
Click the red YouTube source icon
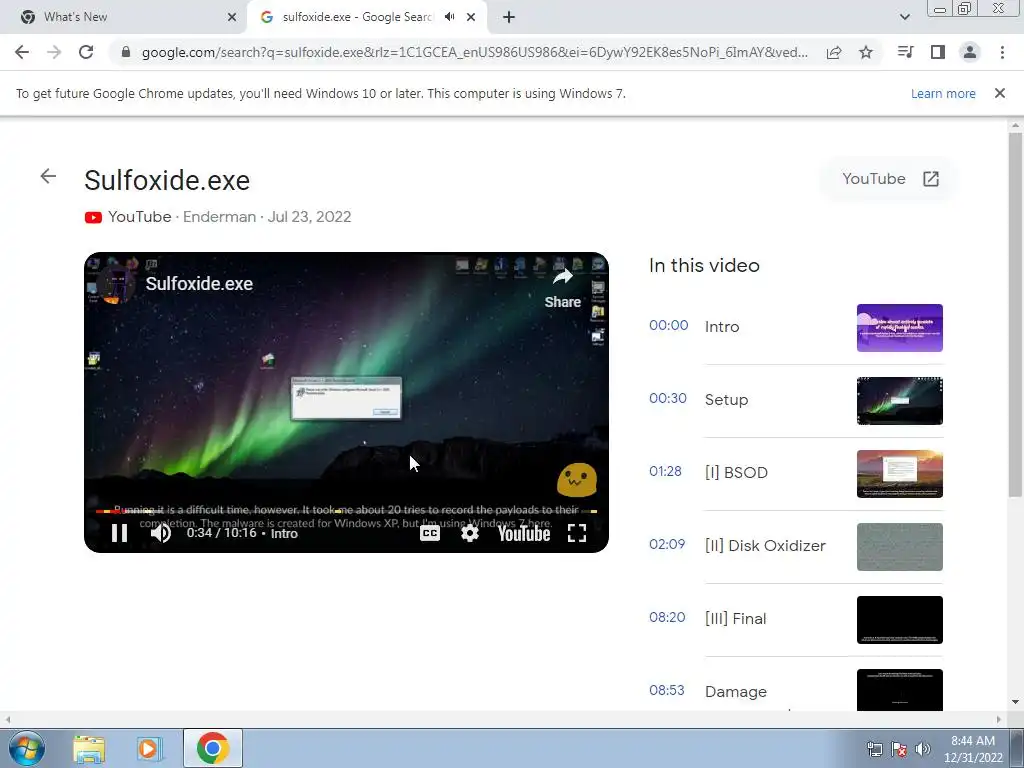click(93, 217)
